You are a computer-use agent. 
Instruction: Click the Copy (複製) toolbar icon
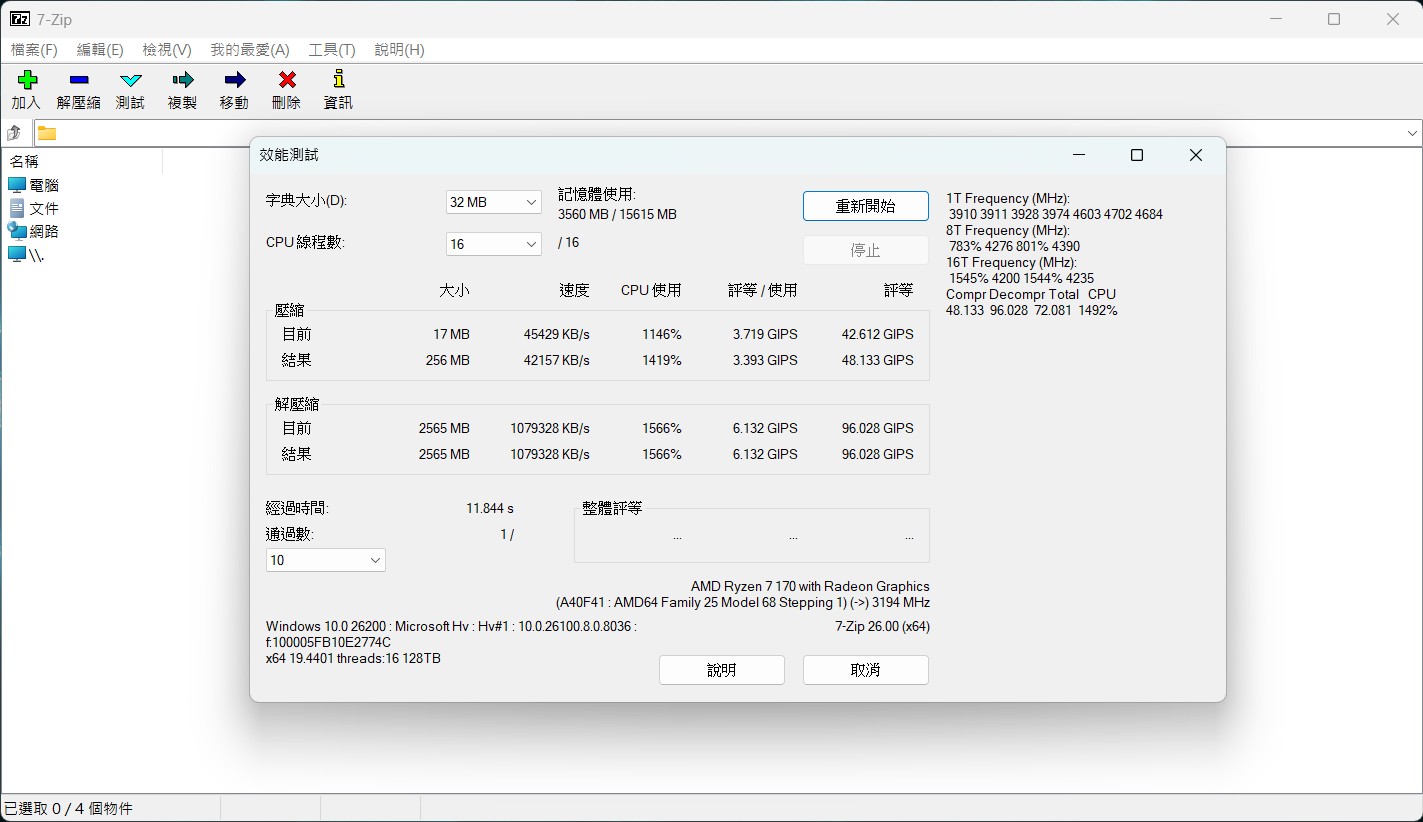(183, 81)
